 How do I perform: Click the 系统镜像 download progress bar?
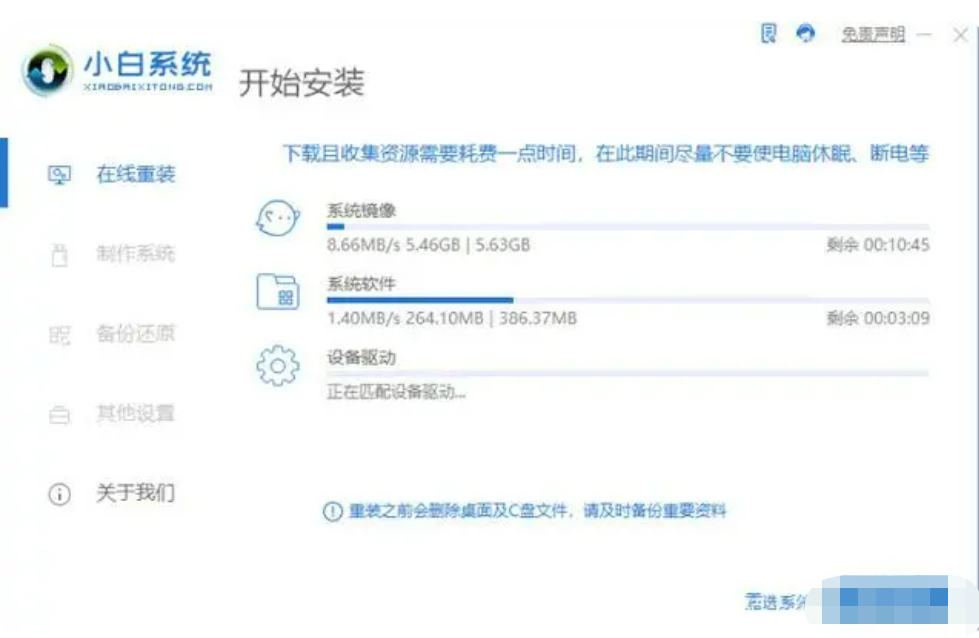[x=627, y=227]
